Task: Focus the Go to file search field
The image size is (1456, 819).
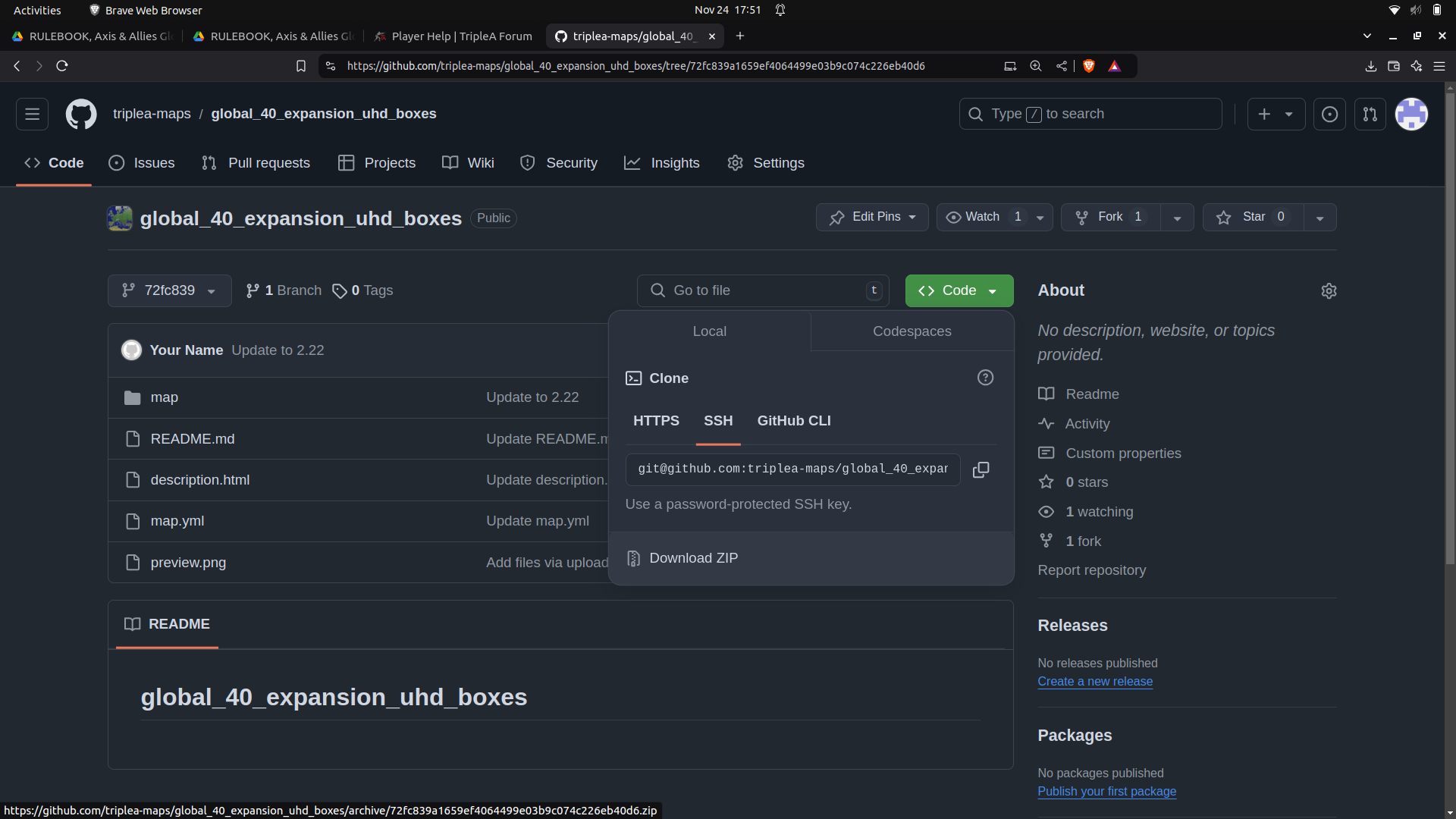Action: (763, 291)
